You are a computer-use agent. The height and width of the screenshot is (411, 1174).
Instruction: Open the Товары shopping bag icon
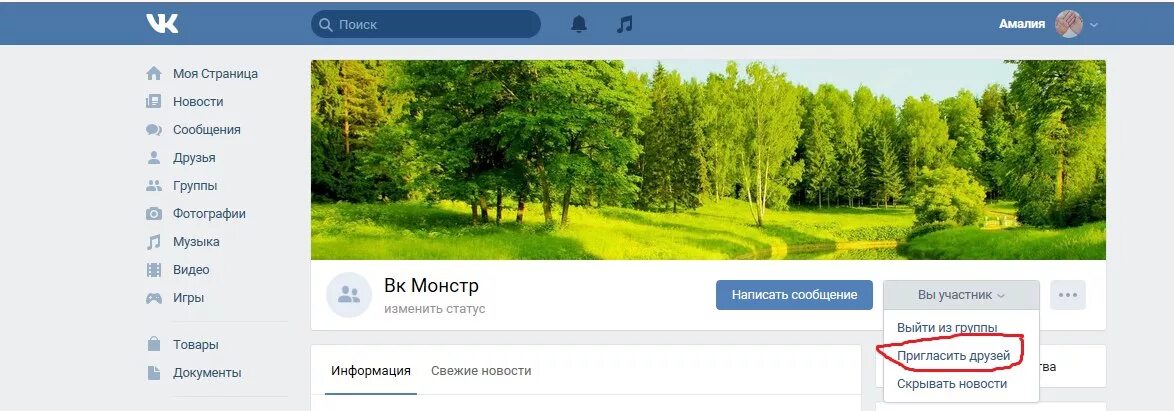coord(153,344)
